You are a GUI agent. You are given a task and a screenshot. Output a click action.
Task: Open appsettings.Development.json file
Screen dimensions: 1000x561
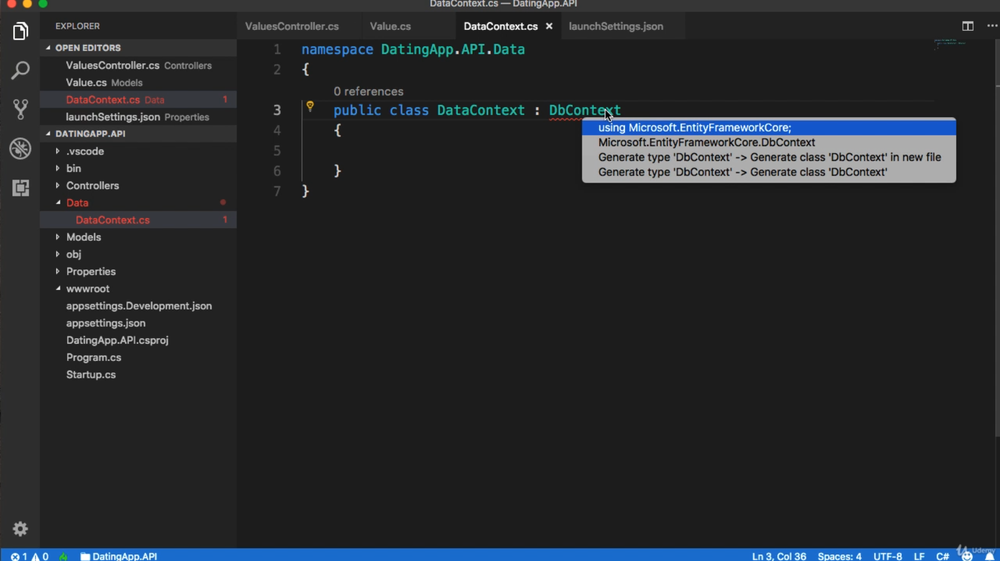coord(138,306)
